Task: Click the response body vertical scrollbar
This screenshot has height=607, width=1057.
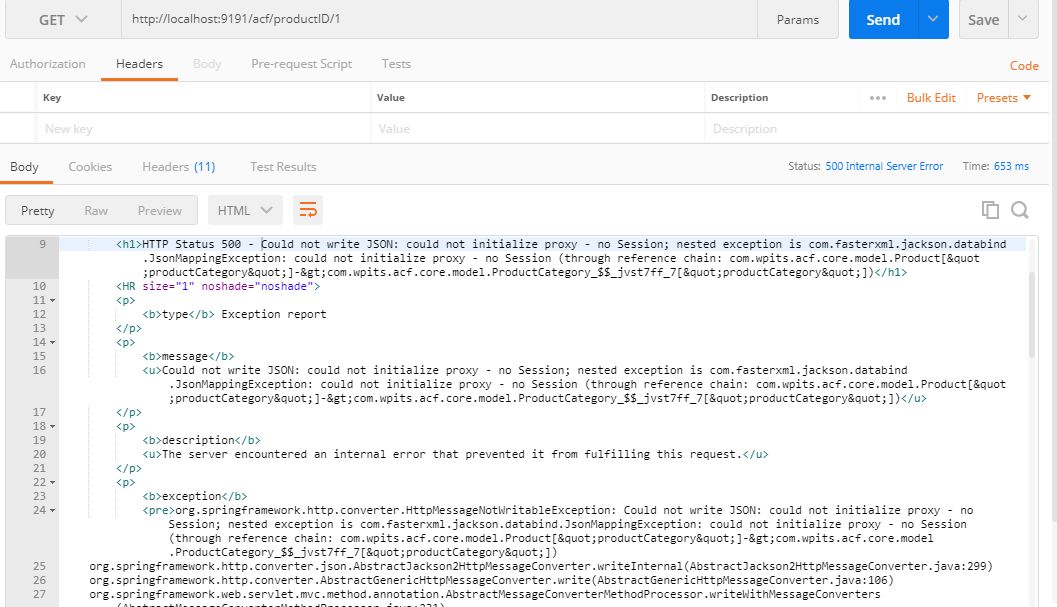Action: tap(1032, 314)
